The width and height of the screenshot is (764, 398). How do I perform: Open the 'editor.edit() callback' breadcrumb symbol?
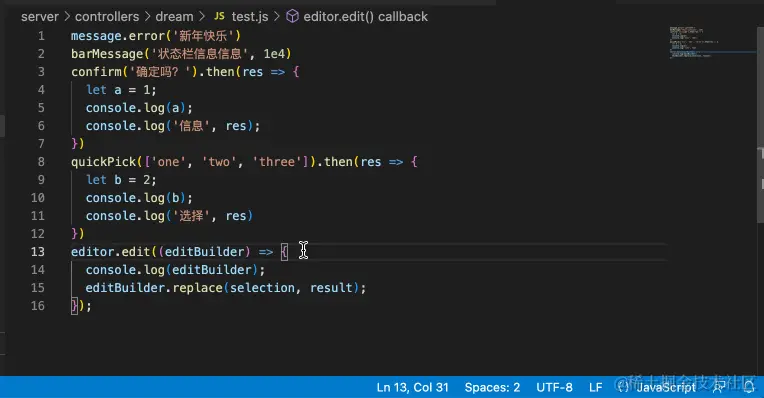[x=365, y=17]
